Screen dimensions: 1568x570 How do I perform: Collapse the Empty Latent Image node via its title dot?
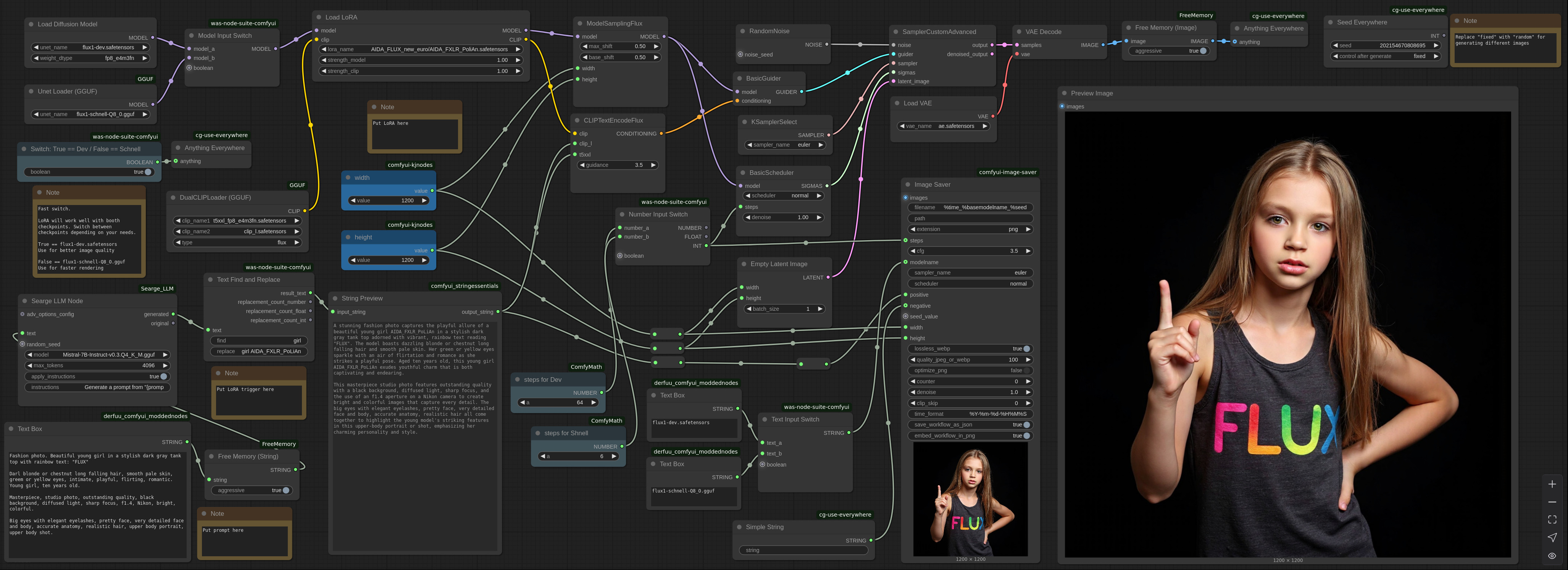click(744, 264)
